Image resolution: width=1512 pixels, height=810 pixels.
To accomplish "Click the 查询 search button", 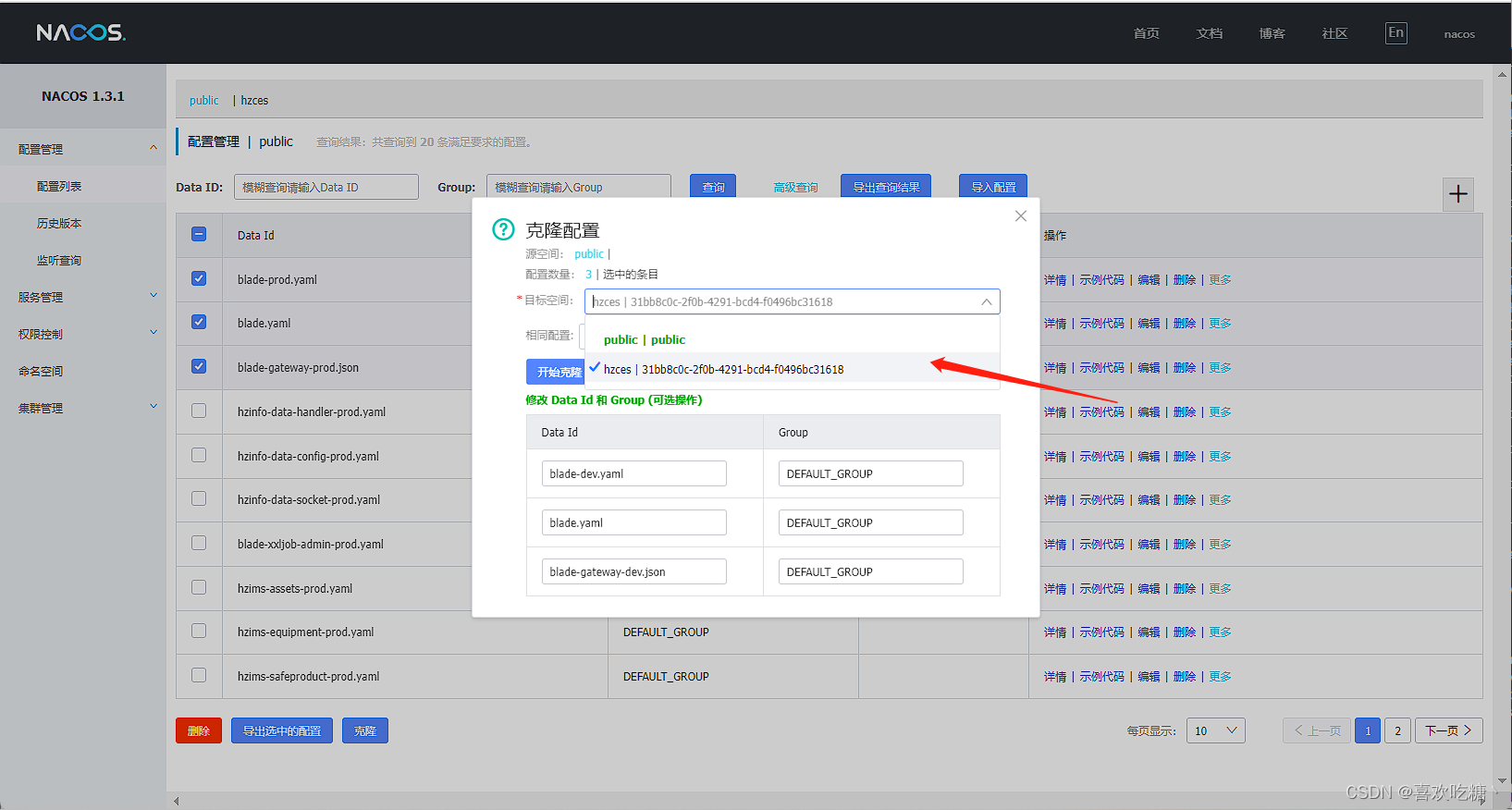I will point(713,187).
